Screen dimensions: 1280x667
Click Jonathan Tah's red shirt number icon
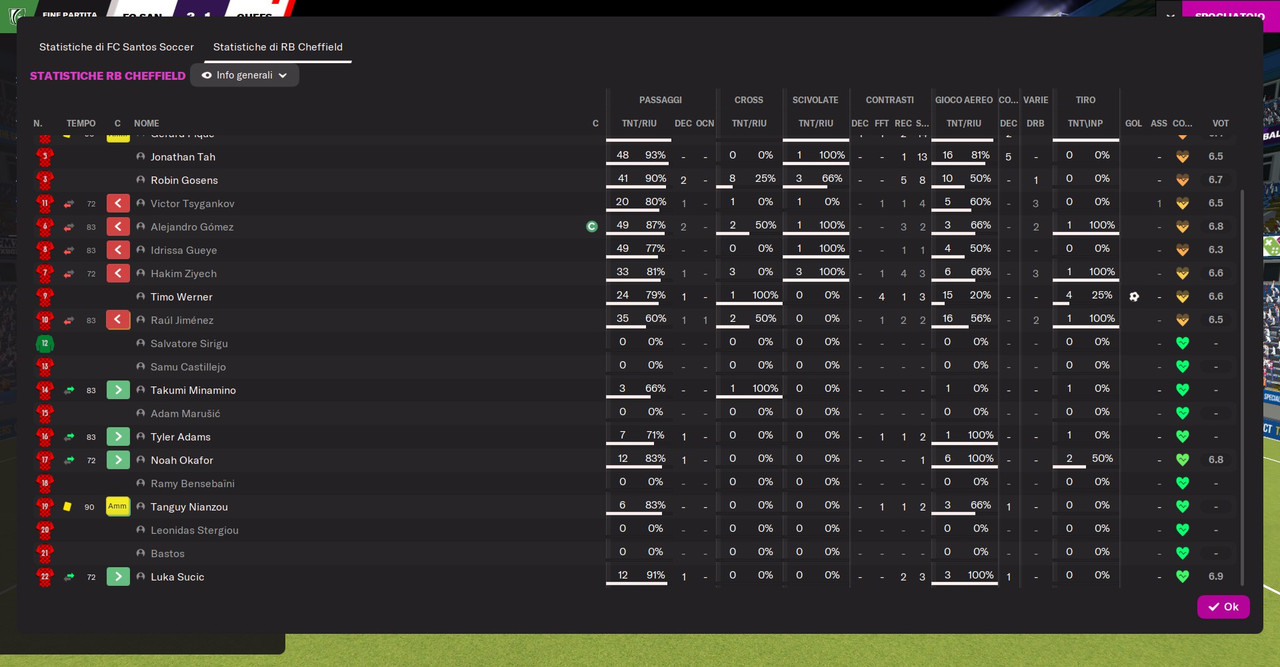click(44, 157)
